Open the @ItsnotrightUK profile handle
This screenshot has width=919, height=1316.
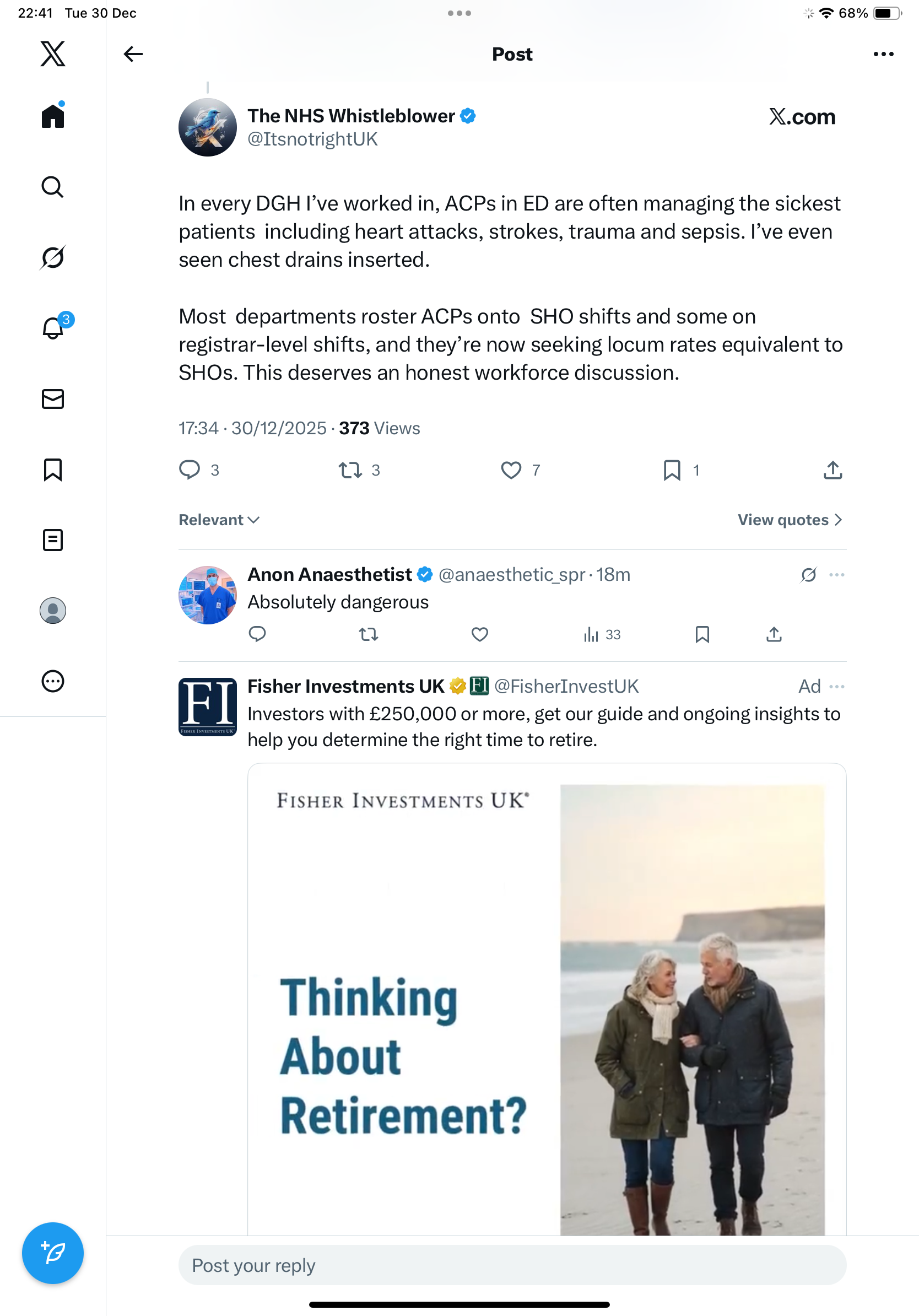point(312,139)
